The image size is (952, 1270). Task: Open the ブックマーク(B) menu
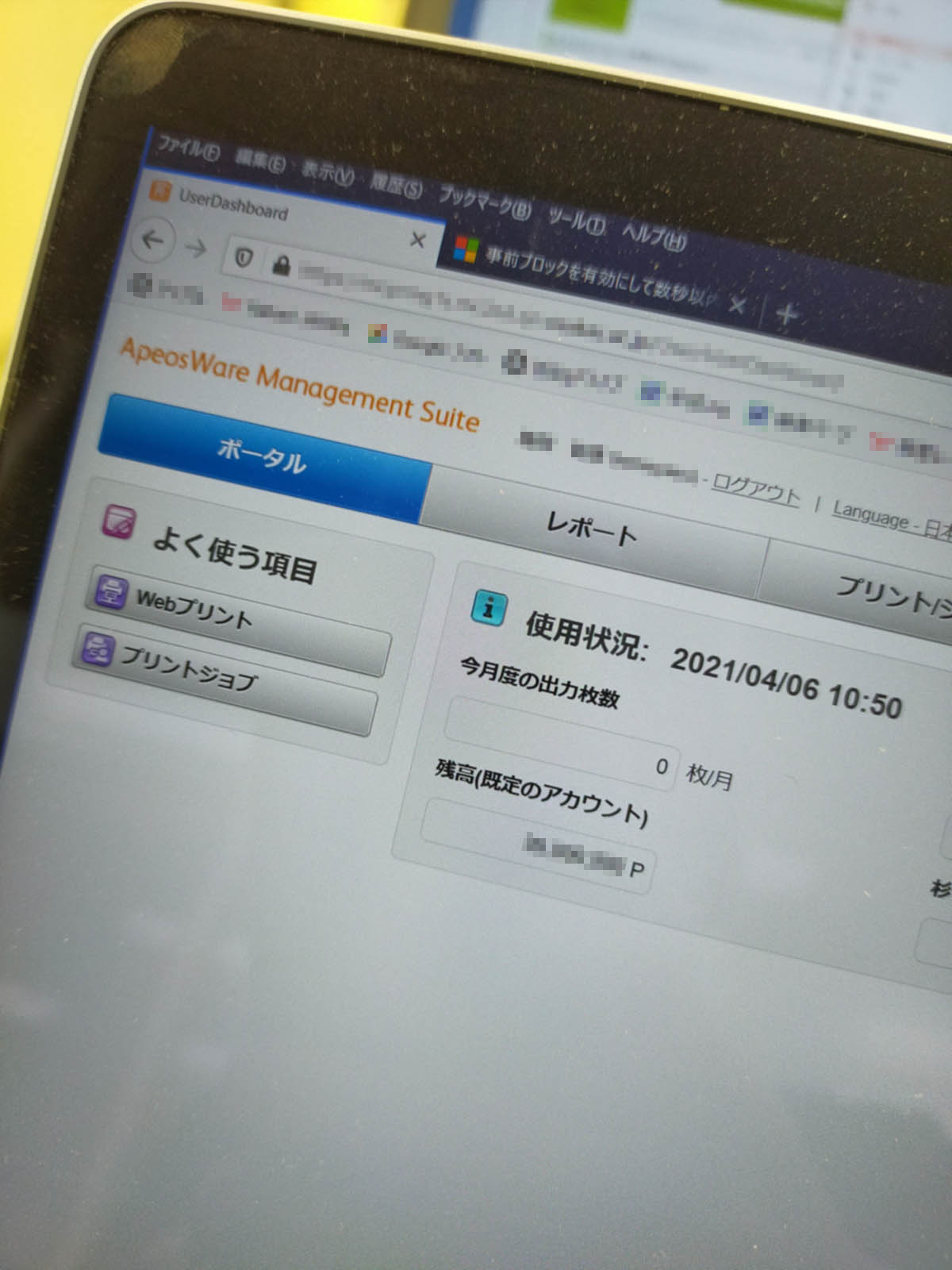click(x=485, y=202)
